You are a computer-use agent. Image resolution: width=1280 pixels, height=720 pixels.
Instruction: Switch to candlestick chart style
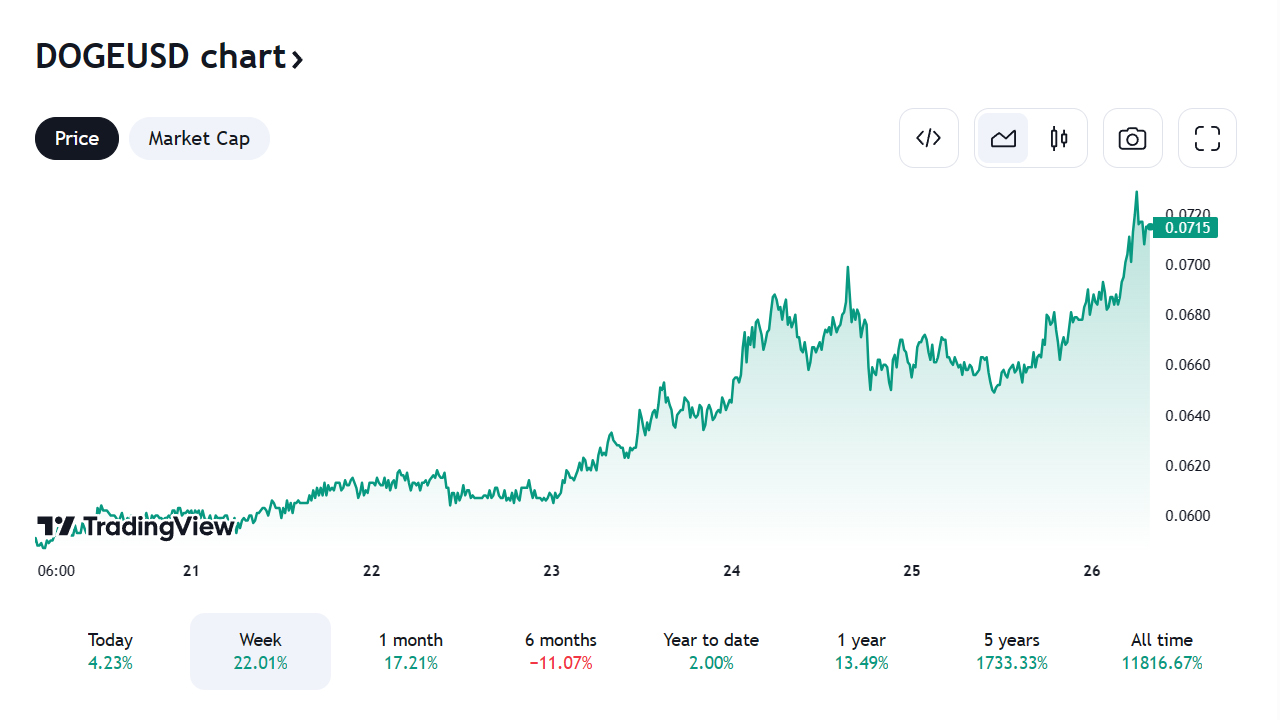point(1059,138)
